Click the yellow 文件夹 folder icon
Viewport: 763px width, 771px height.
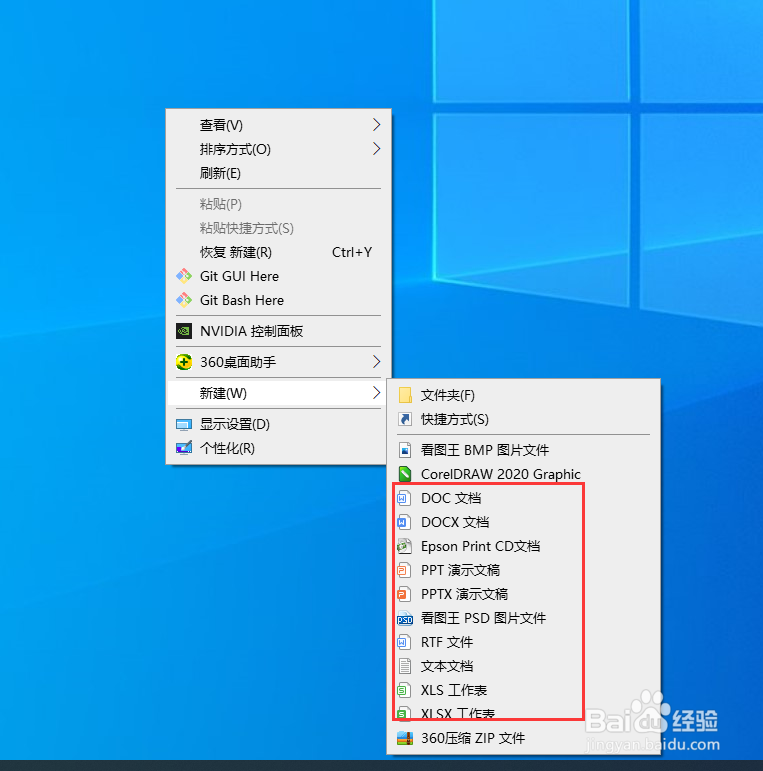pos(405,395)
